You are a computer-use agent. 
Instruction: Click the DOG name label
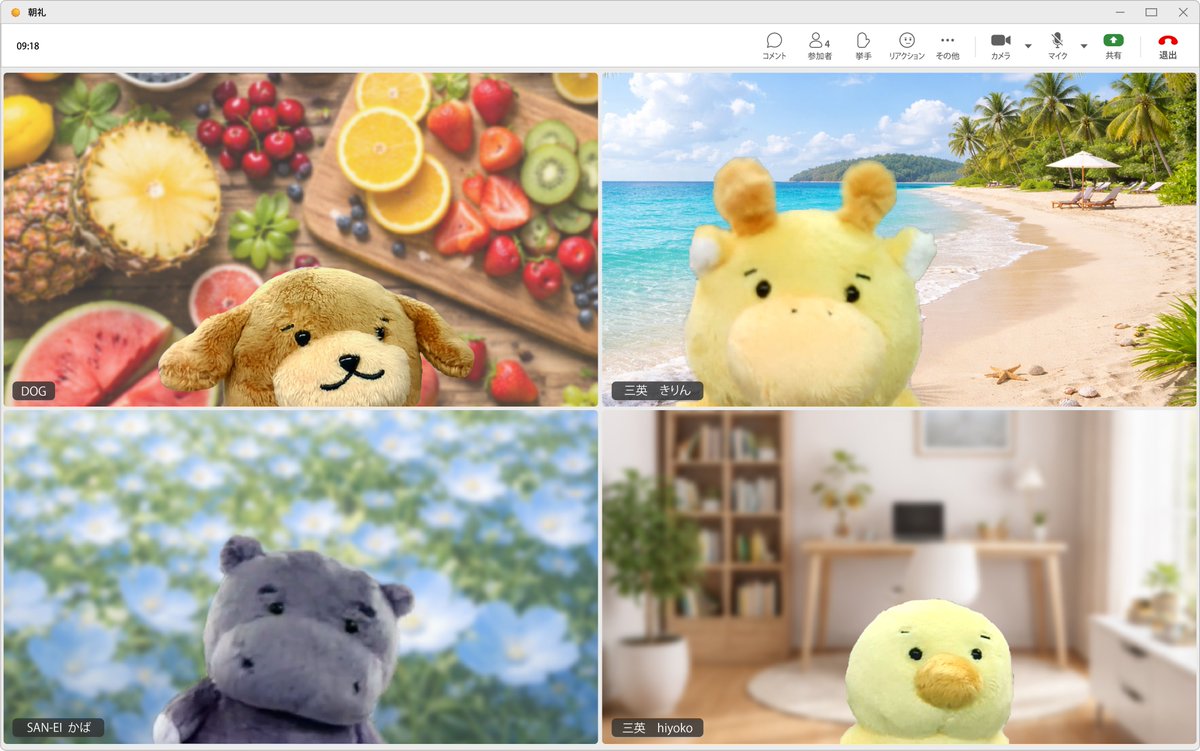(33, 391)
